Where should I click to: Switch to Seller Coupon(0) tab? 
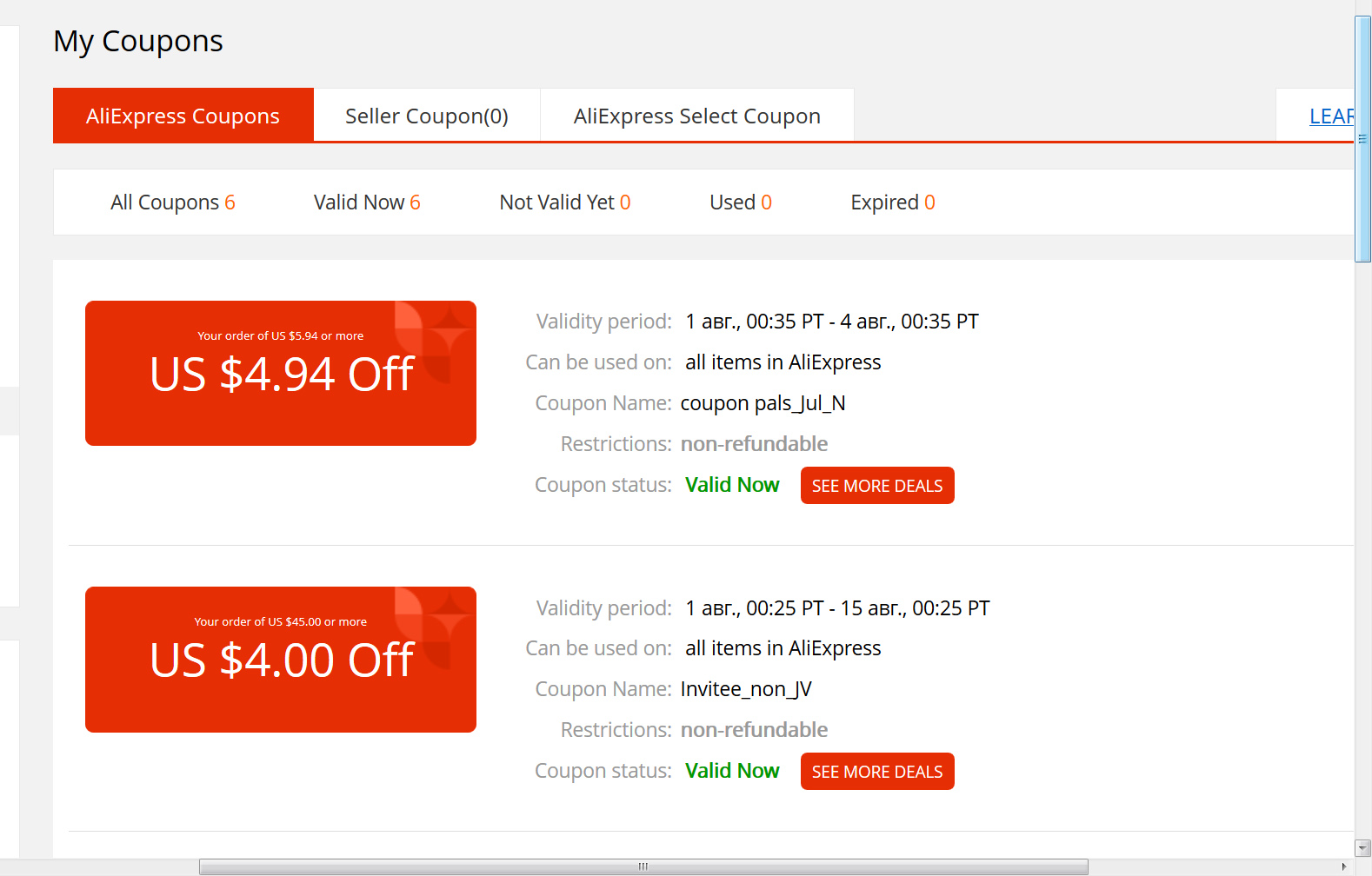pos(427,116)
